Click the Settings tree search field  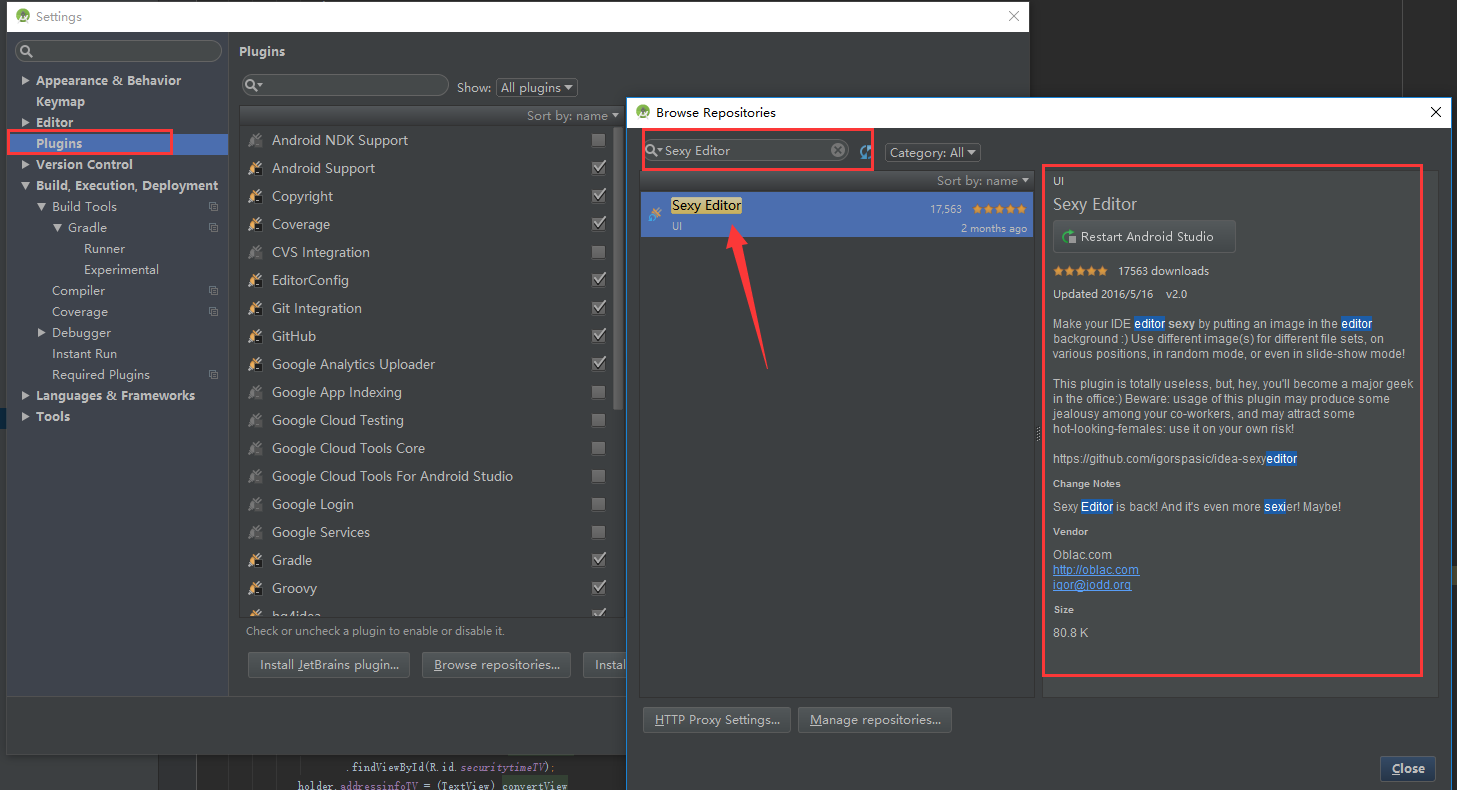[119, 51]
